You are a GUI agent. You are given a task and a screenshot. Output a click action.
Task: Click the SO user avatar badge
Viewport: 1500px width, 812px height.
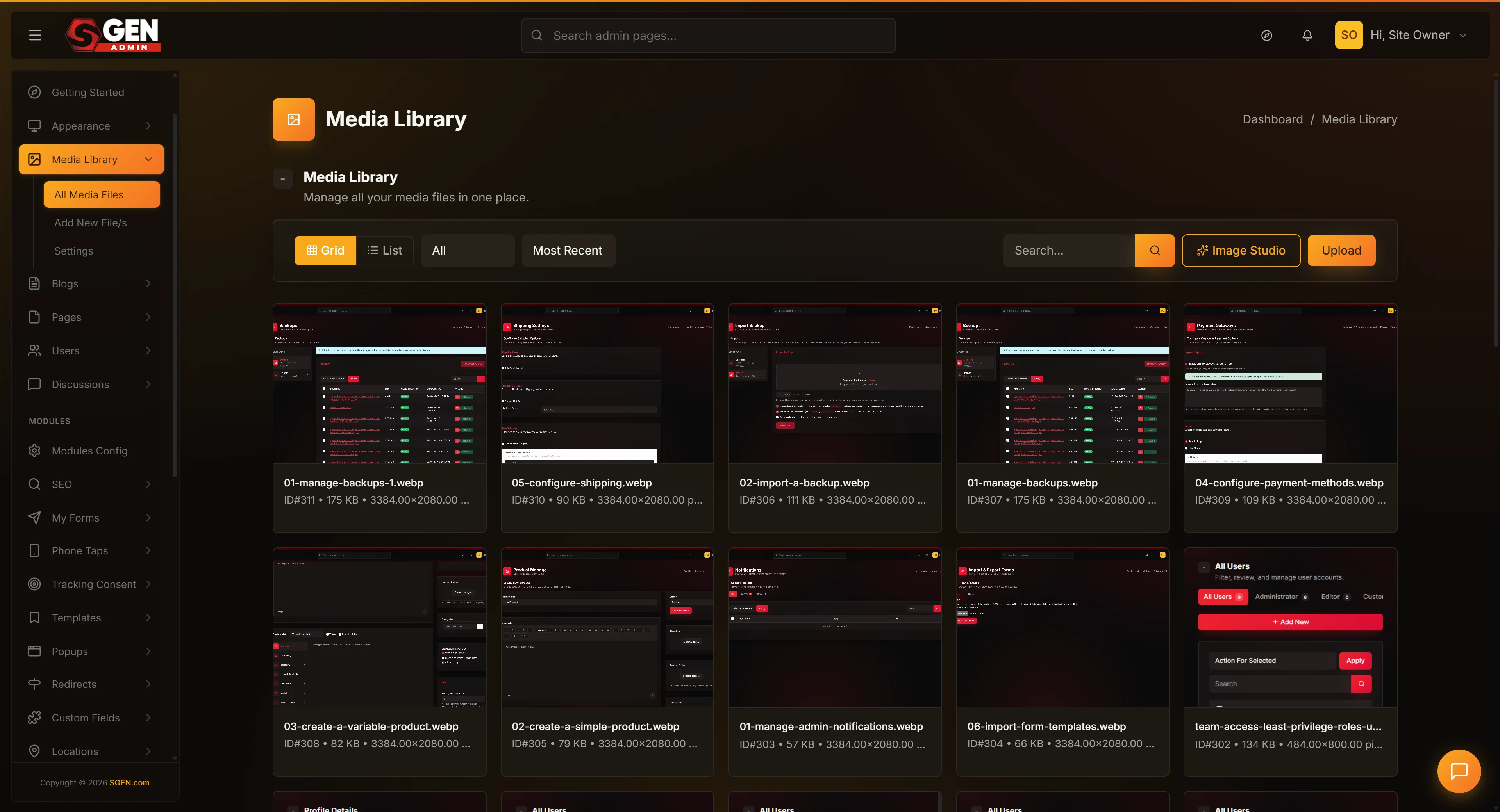[1348, 35]
